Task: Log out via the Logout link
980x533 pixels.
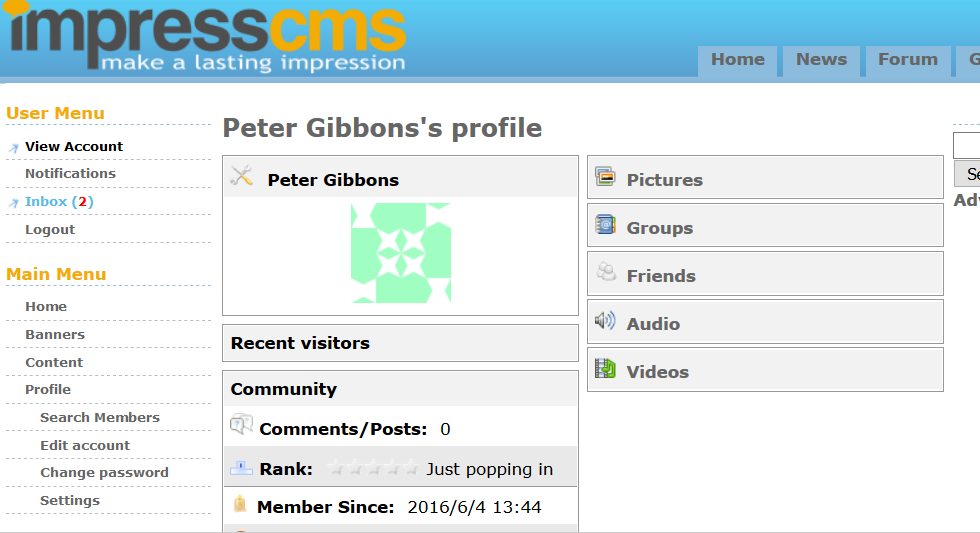Action: [x=50, y=229]
